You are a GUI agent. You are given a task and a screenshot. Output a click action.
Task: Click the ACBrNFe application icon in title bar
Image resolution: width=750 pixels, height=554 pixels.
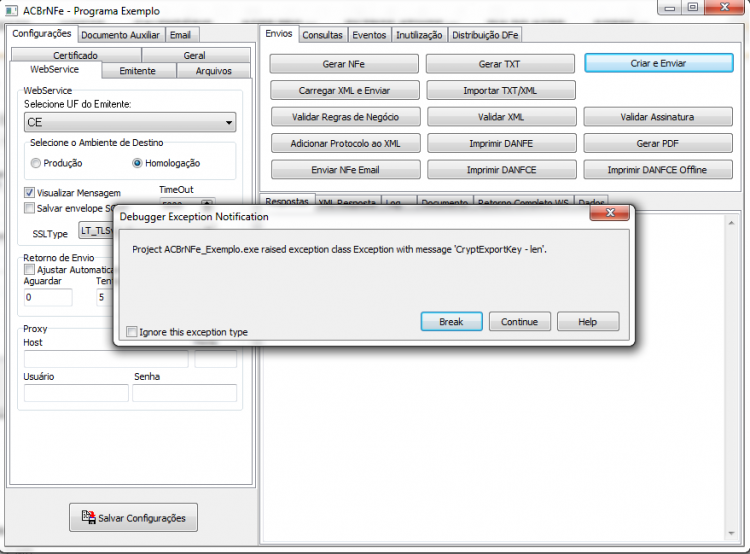(x=11, y=11)
